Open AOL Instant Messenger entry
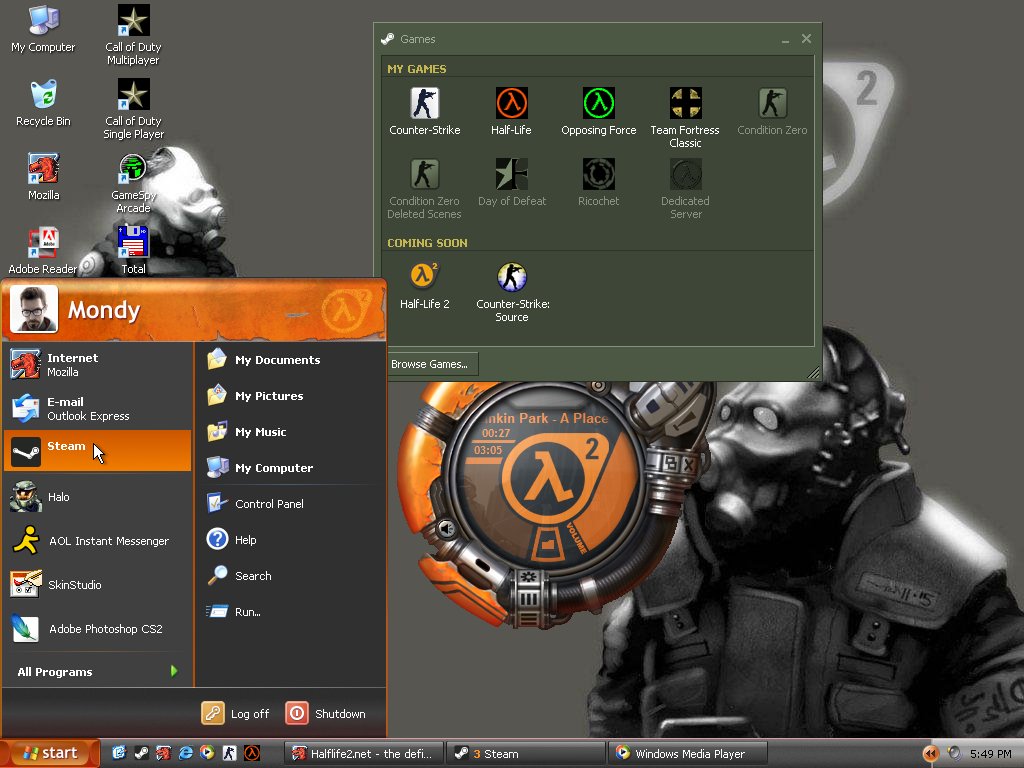1024x768 pixels. pos(97,541)
